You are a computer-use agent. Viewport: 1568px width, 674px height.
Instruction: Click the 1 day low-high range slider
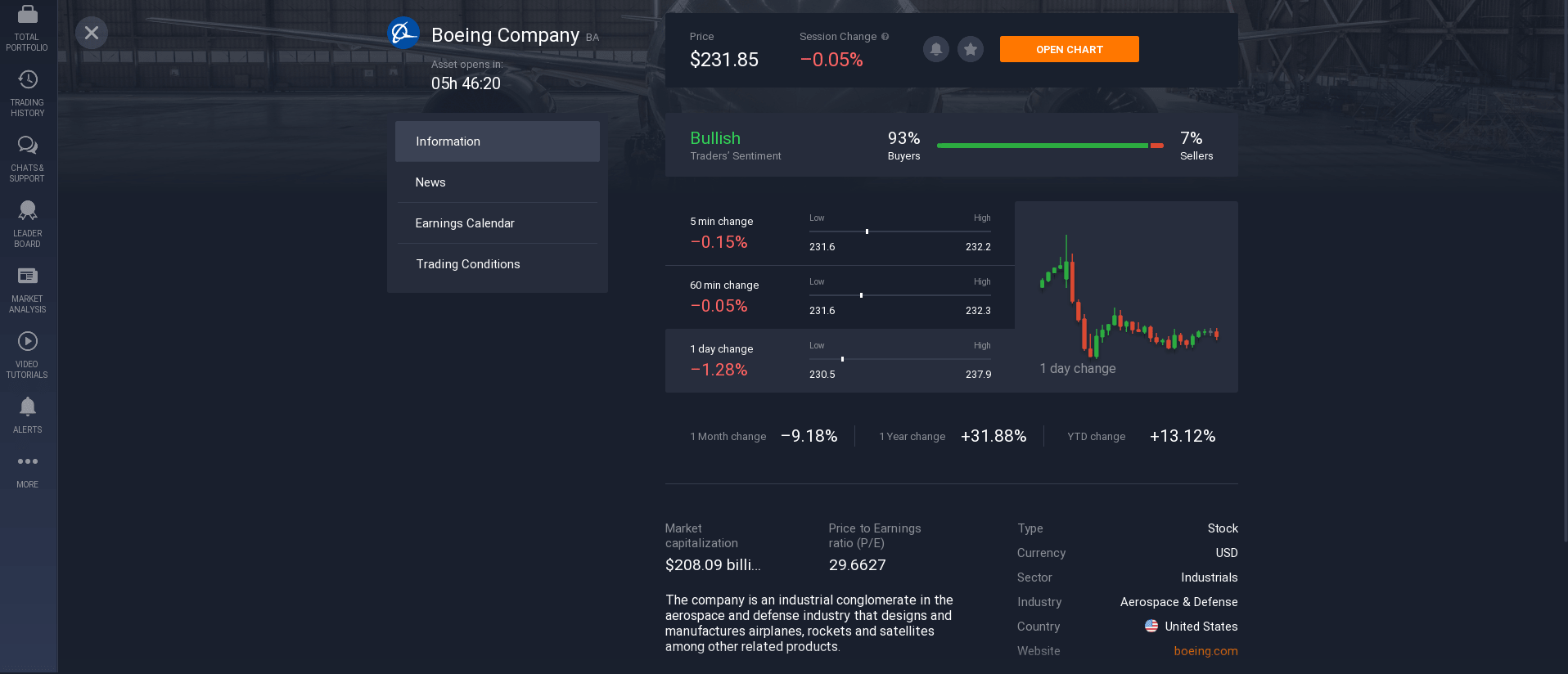click(x=900, y=359)
